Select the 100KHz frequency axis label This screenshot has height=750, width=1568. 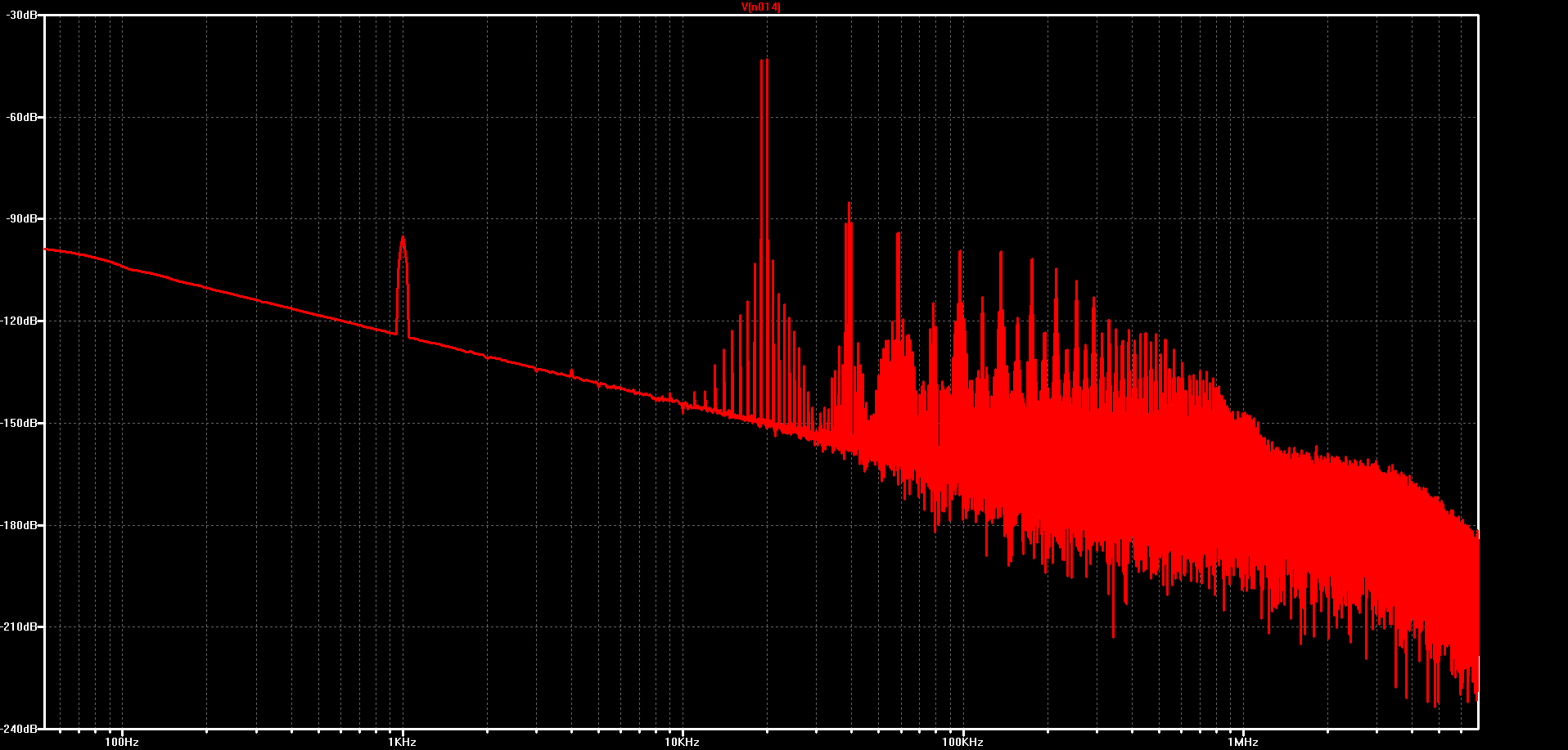[962, 742]
